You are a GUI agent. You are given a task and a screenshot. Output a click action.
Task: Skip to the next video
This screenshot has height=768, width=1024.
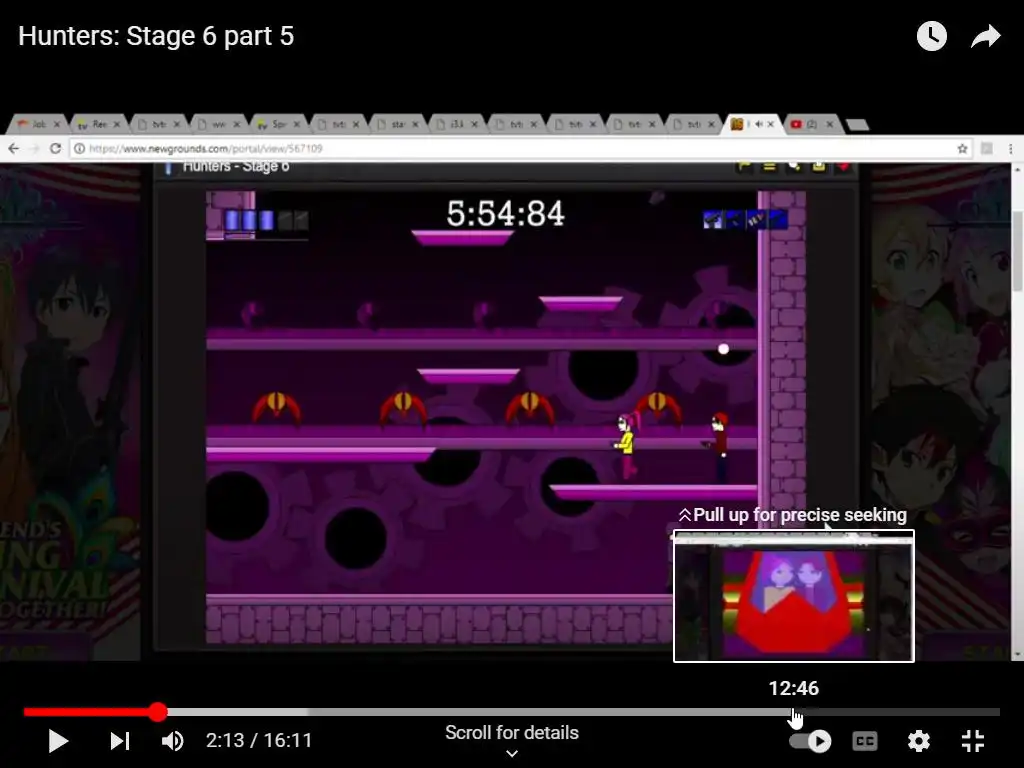pos(120,741)
